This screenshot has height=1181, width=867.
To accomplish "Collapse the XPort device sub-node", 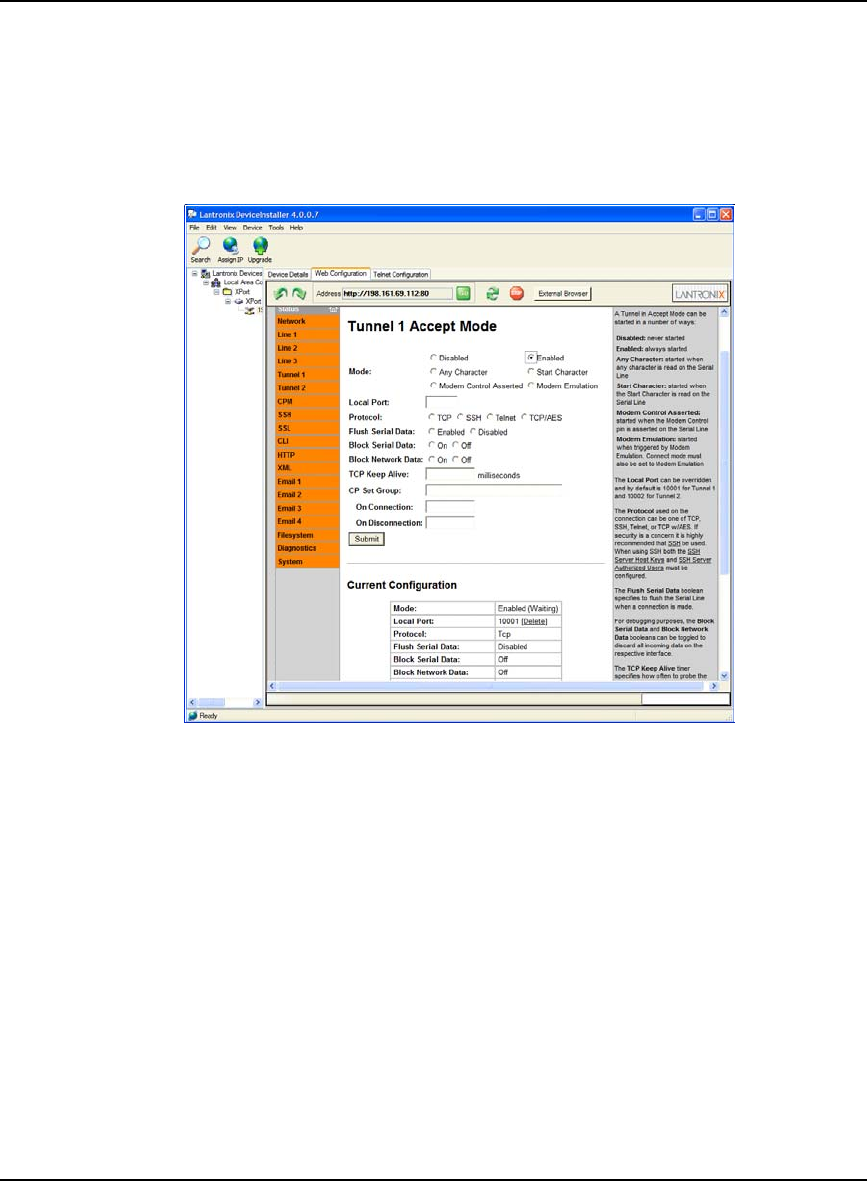I will [x=228, y=301].
